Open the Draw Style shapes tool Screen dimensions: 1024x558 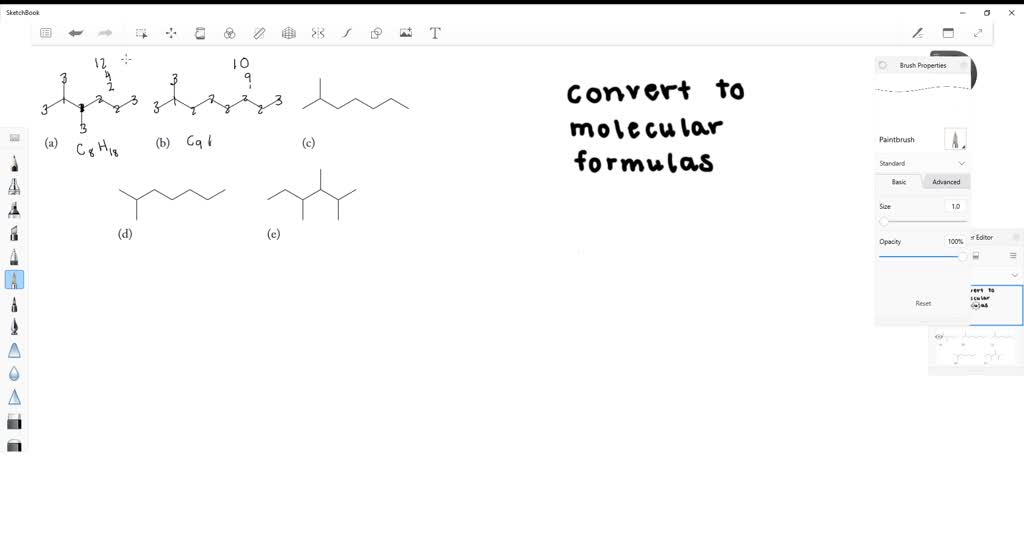coord(376,33)
